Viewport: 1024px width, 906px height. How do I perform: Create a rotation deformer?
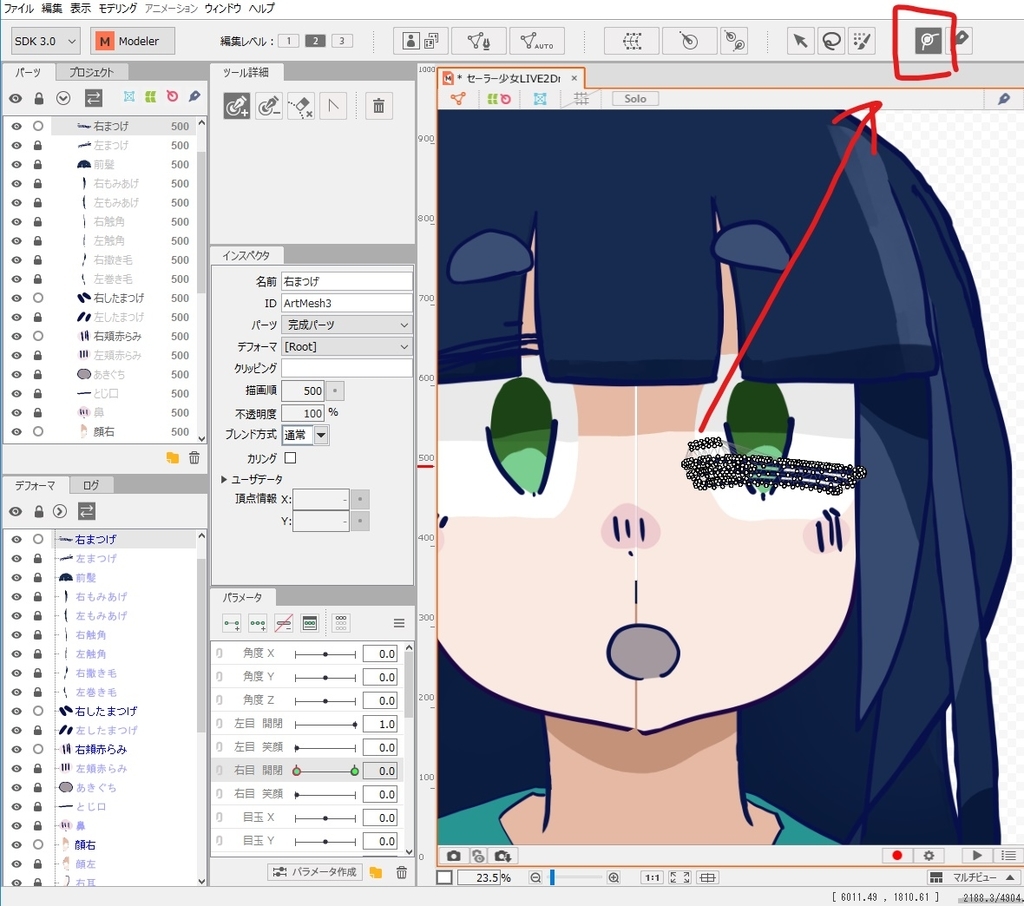click(689, 41)
